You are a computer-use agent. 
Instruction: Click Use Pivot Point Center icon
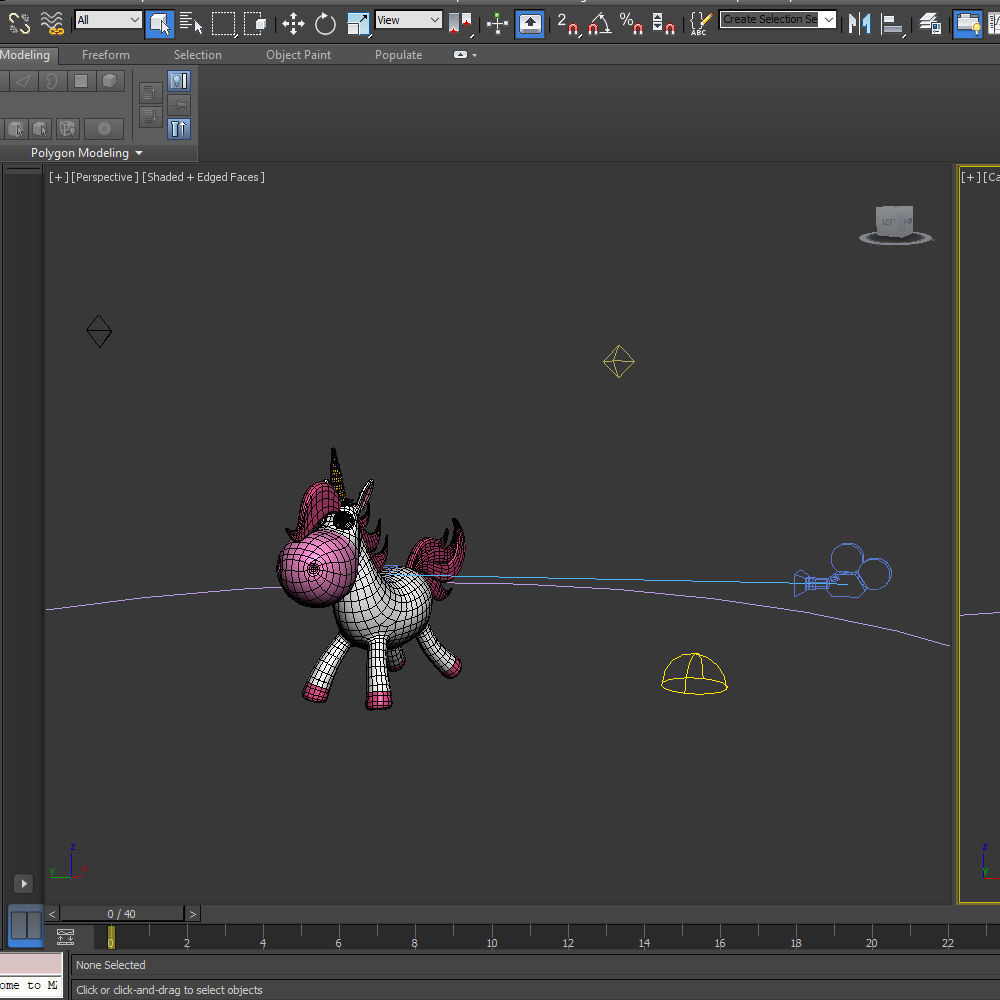[460, 24]
